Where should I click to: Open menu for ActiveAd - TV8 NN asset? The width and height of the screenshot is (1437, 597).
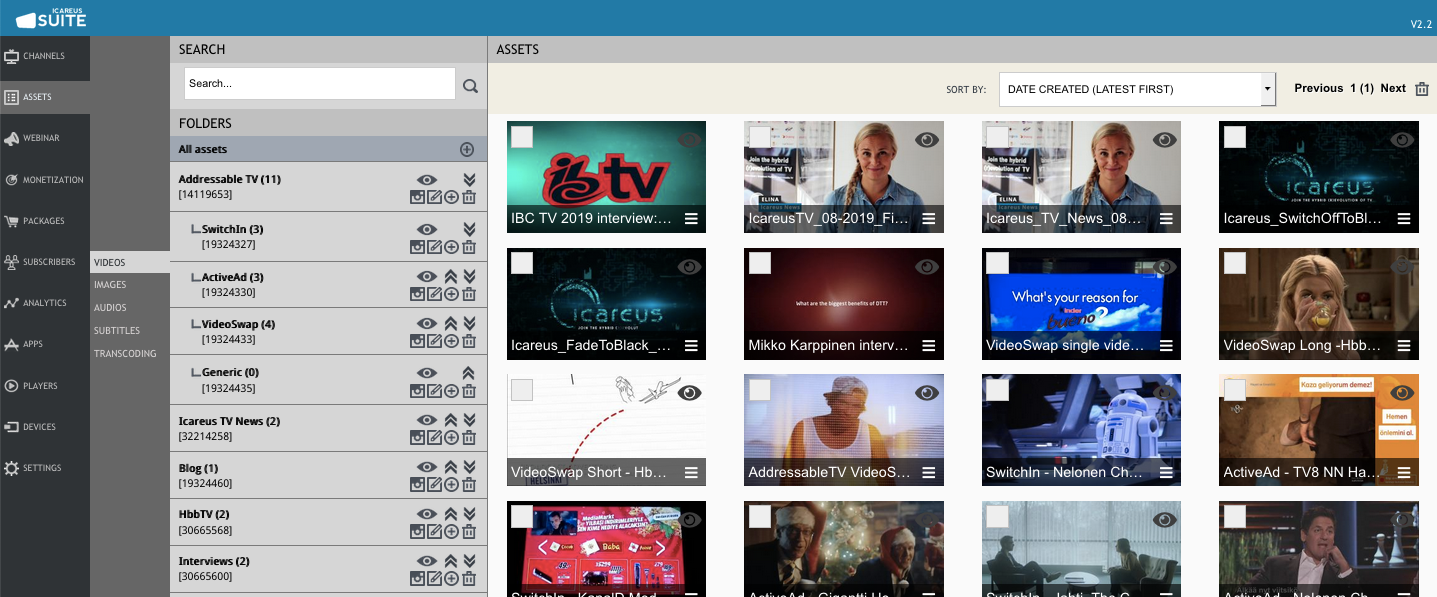(x=1404, y=472)
